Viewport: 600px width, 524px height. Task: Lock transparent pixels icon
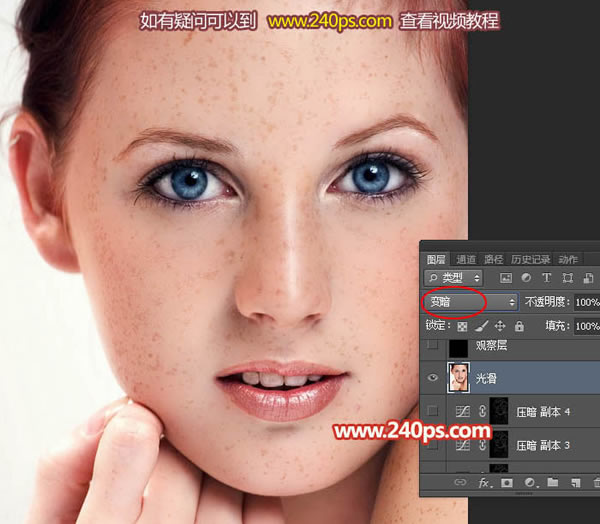462,326
